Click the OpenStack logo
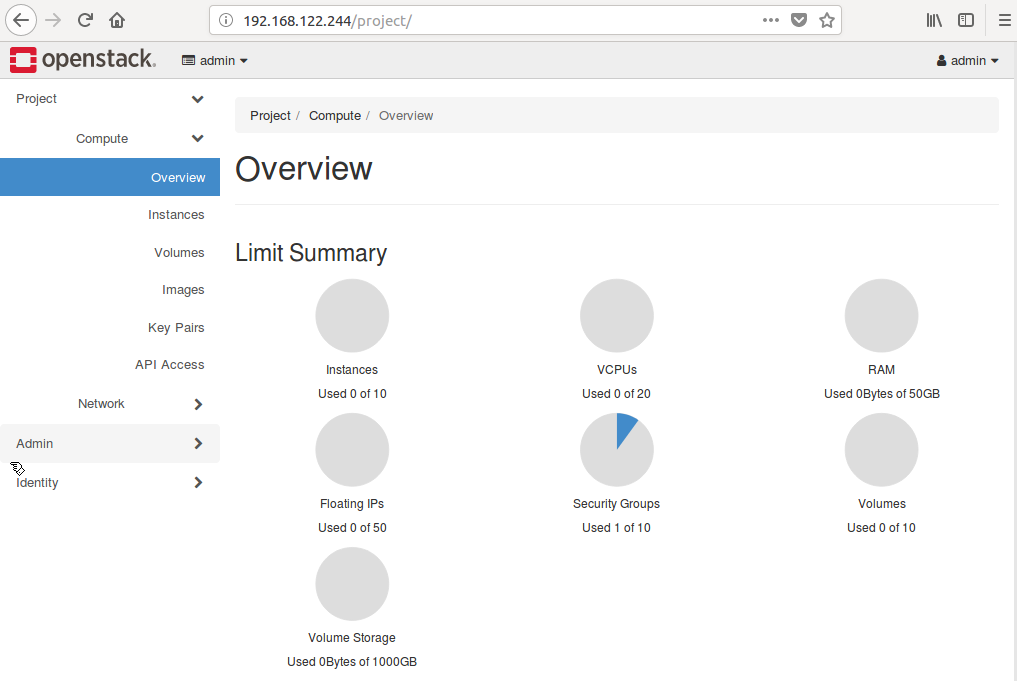The width and height of the screenshot is (1017, 681). 82,60
